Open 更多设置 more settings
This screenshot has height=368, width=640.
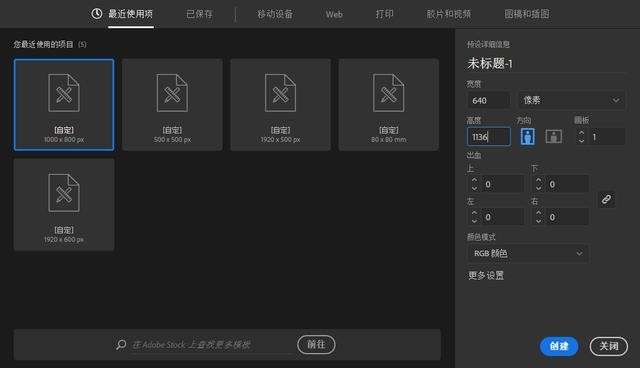pyautogui.click(x=485, y=275)
